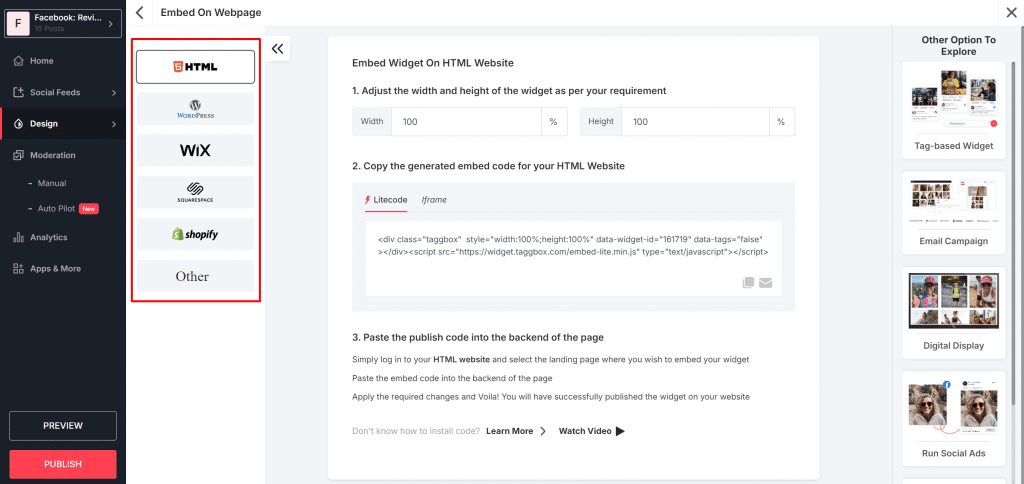1024x484 pixels.
Task: Click the email code envelope icon
Action: coord(766,283)
